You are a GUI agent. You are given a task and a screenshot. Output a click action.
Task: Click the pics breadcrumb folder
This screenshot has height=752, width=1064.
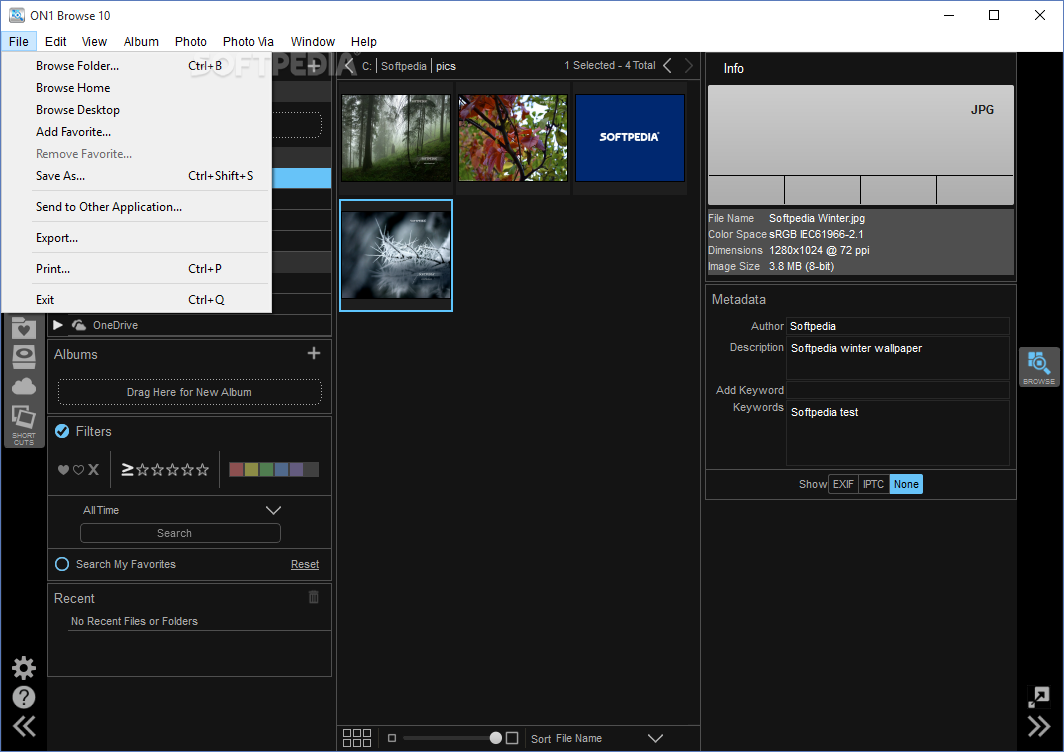click(446, 66)
